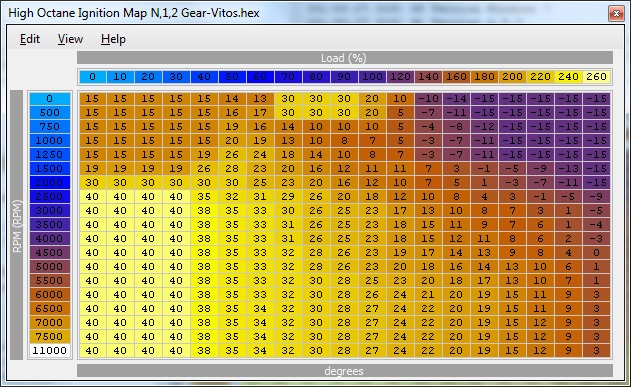Select the Load axis header 240

568,76
